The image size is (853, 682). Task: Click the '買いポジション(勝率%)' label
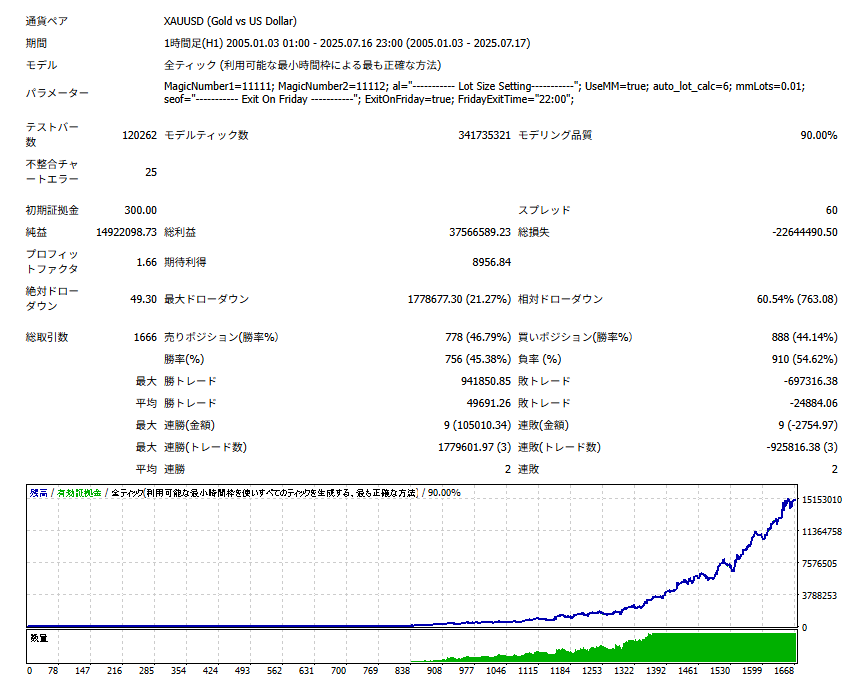click(575, 337)
